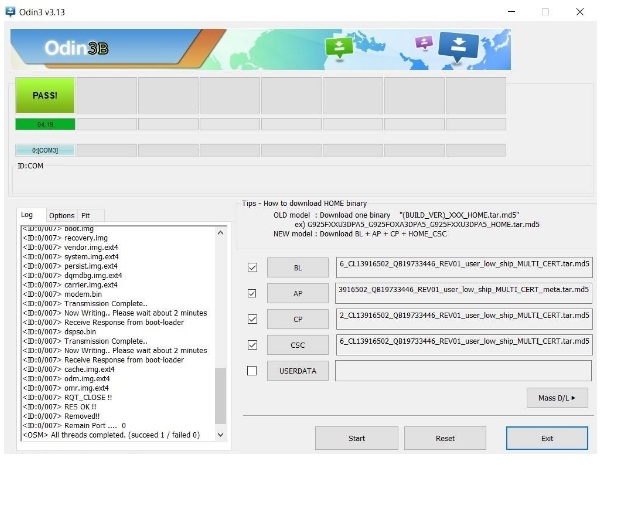Screen dimensions: 640x524
Task: Click the BL file path field
Action: pos(464,268)
